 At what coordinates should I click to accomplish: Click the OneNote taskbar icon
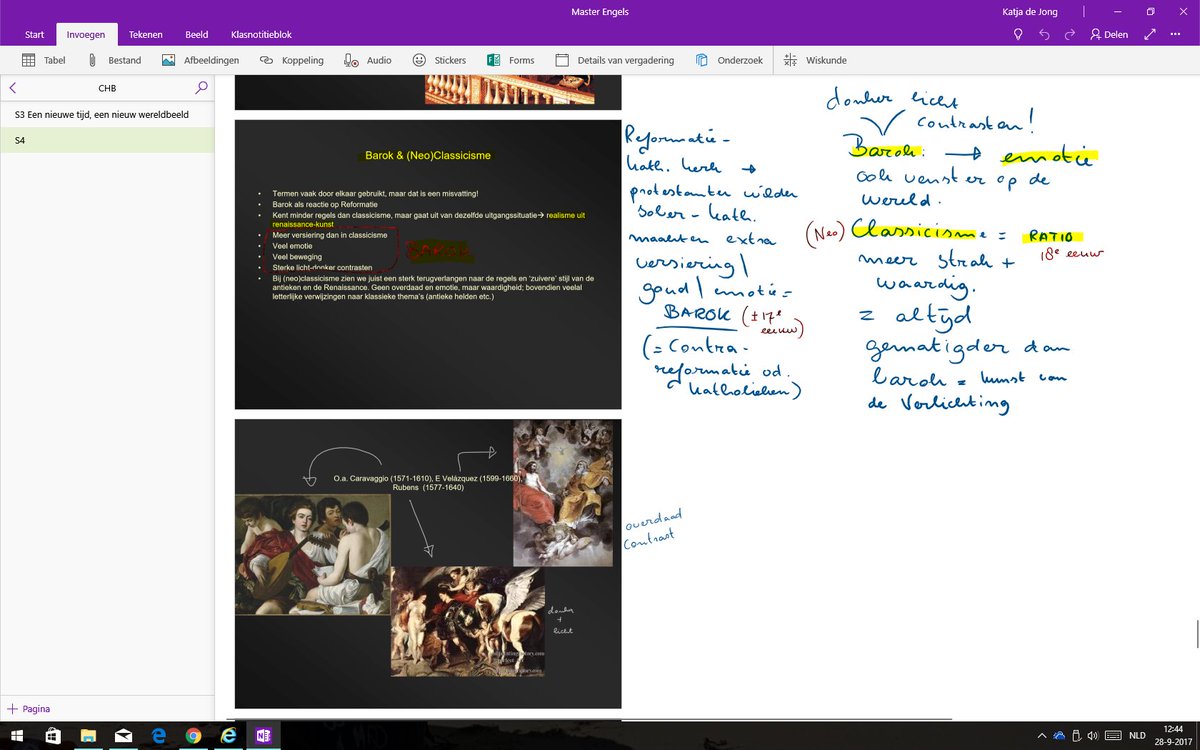[263, 735]
